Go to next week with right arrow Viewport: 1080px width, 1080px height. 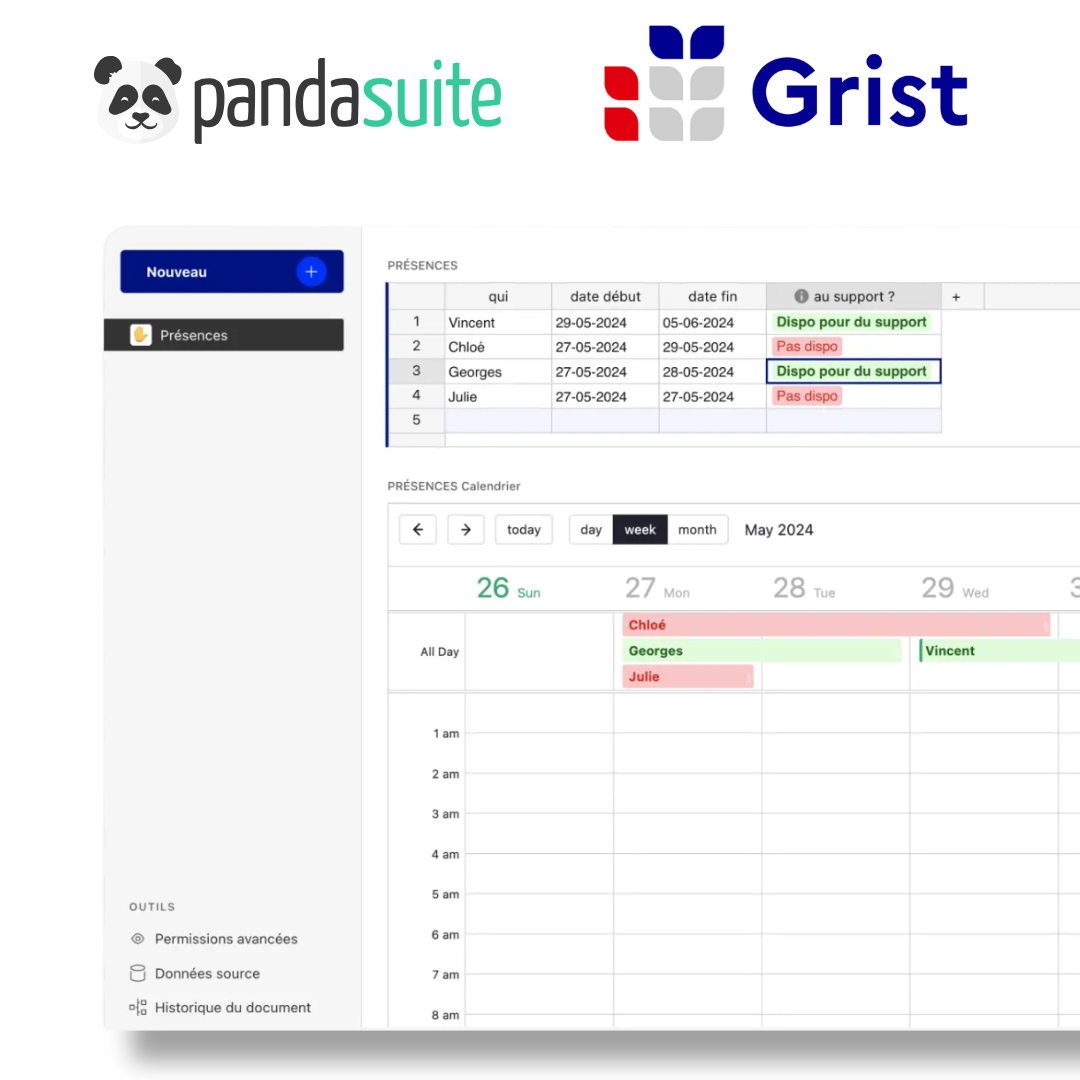(x=466, y=530)
